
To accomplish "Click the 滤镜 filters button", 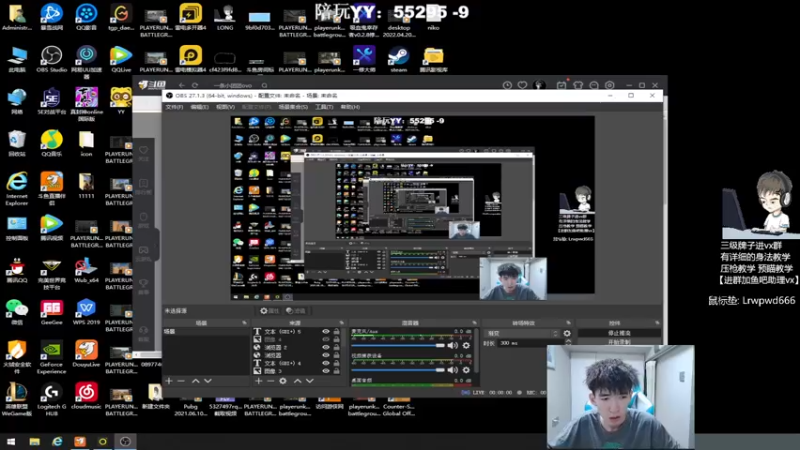I will [x=296, y=311].
